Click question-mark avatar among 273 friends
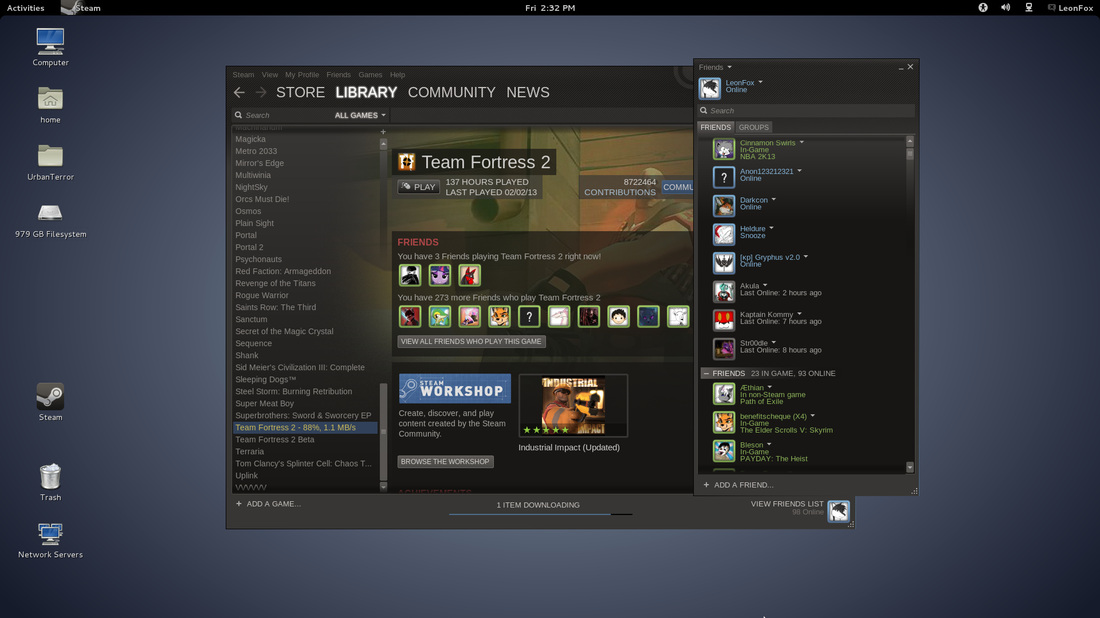 tap(529, 316)
